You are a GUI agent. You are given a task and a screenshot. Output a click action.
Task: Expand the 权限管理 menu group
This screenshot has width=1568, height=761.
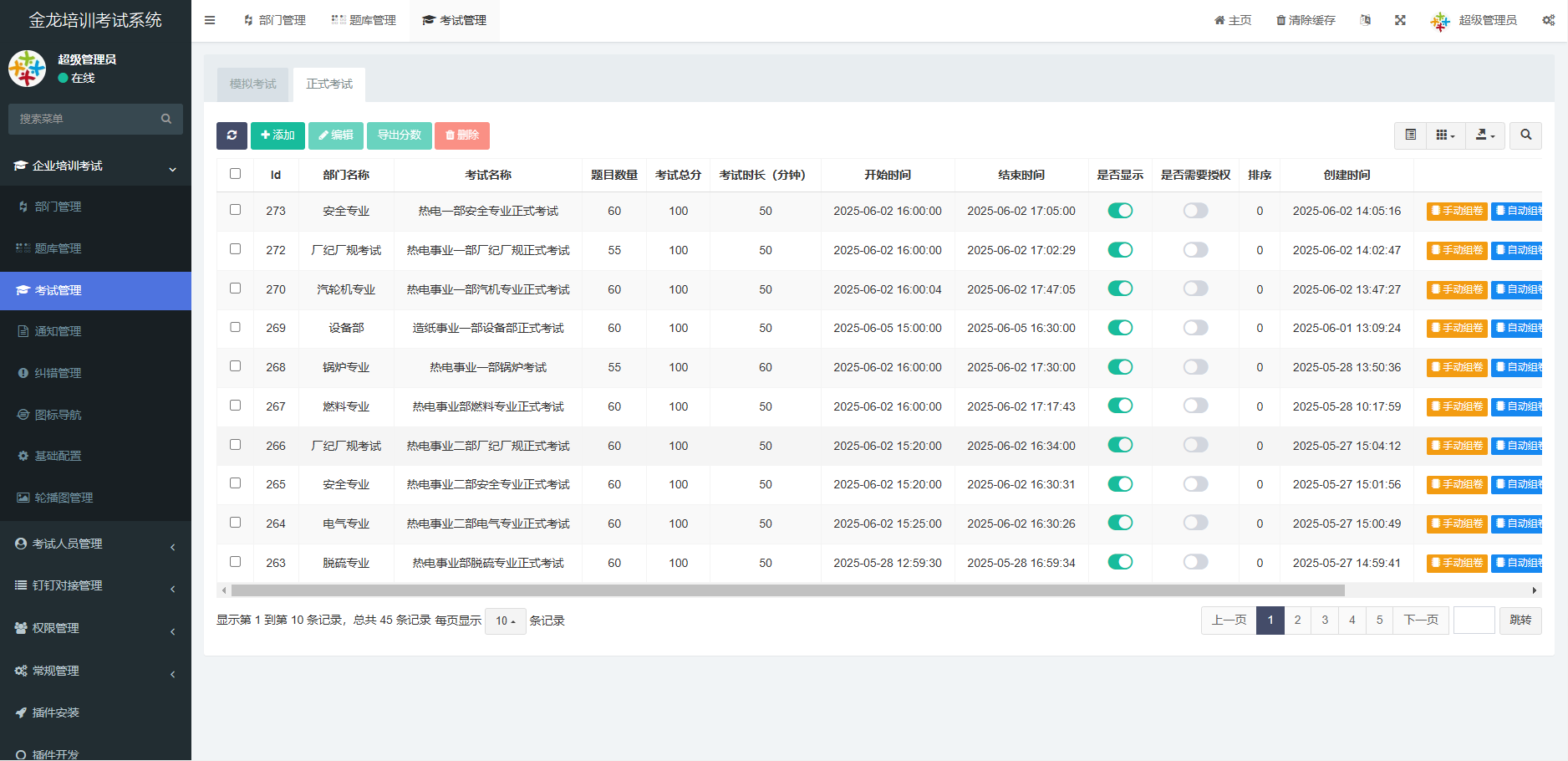pos(95,629)
